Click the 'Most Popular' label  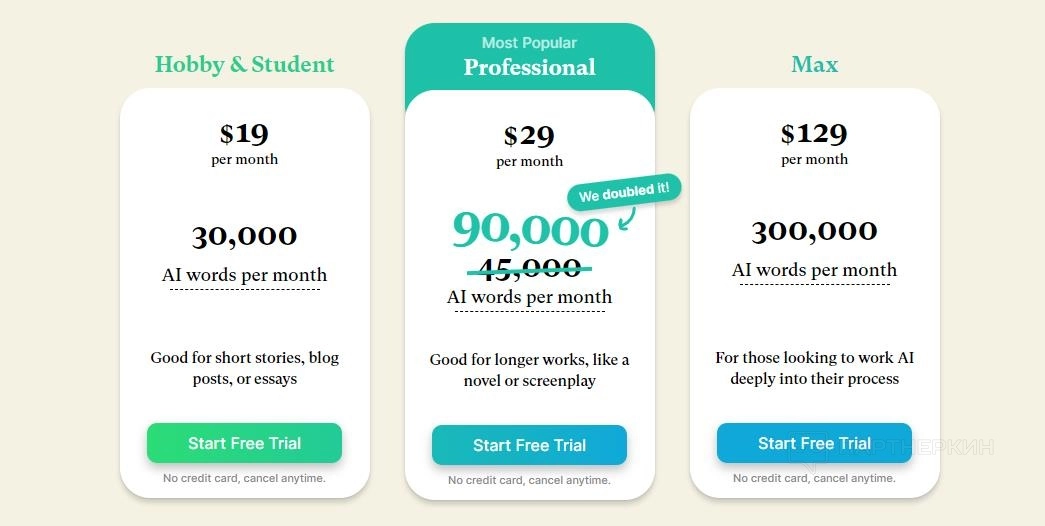pos(529,43)
